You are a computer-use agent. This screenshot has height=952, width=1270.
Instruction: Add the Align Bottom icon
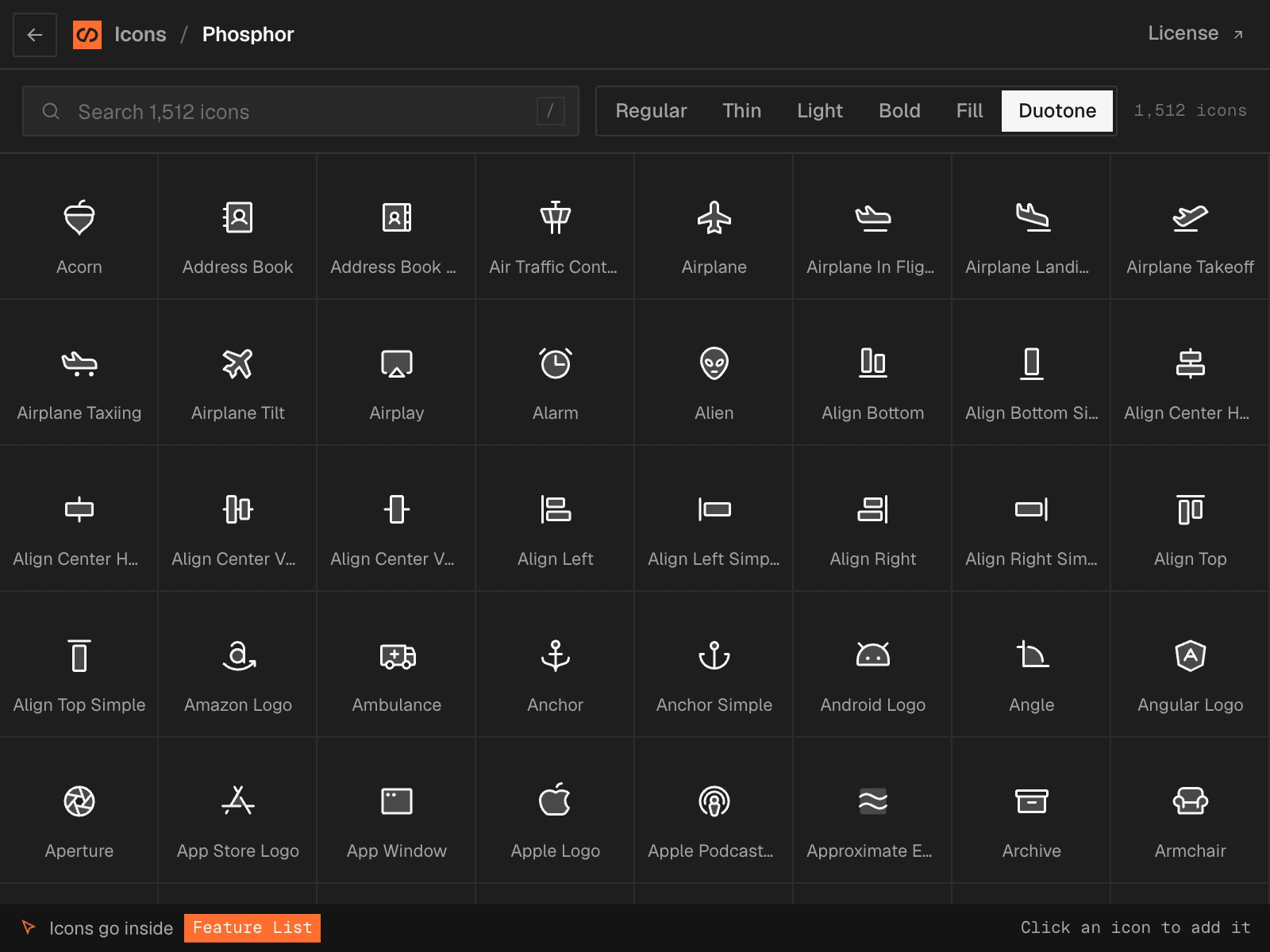click(873, 373)
